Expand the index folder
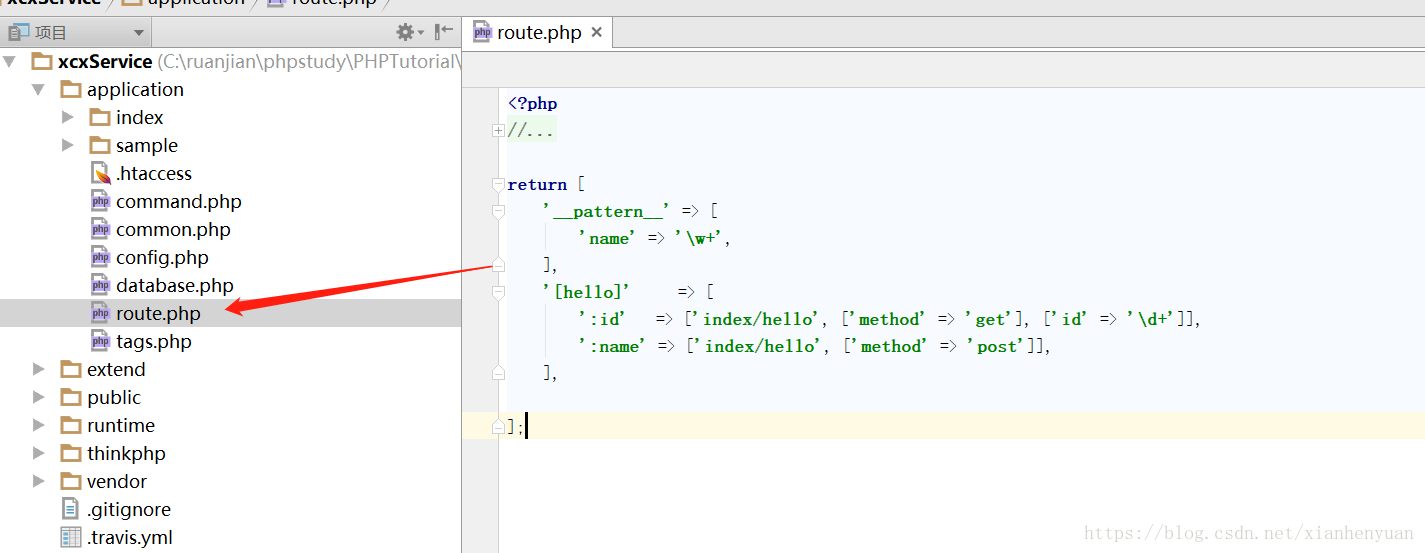 (x=68, y=117)
